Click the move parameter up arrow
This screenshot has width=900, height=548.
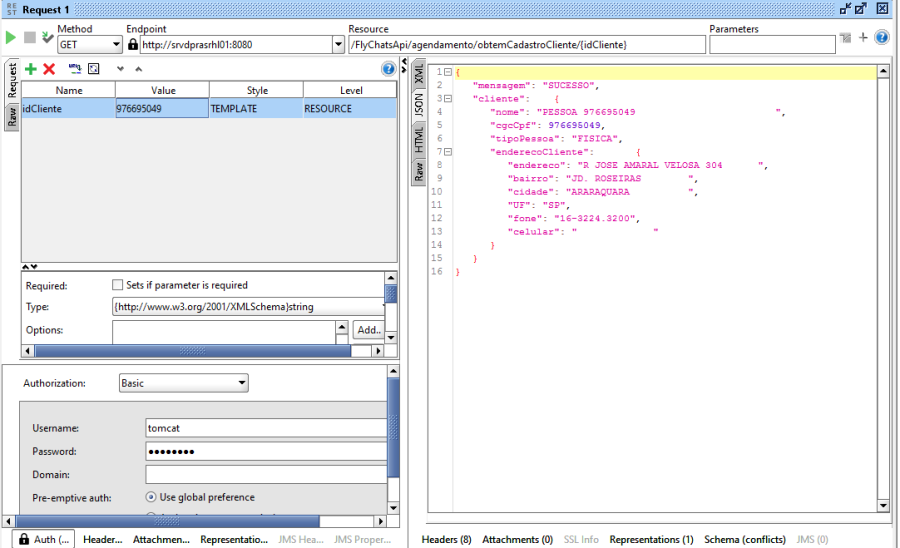138,69
